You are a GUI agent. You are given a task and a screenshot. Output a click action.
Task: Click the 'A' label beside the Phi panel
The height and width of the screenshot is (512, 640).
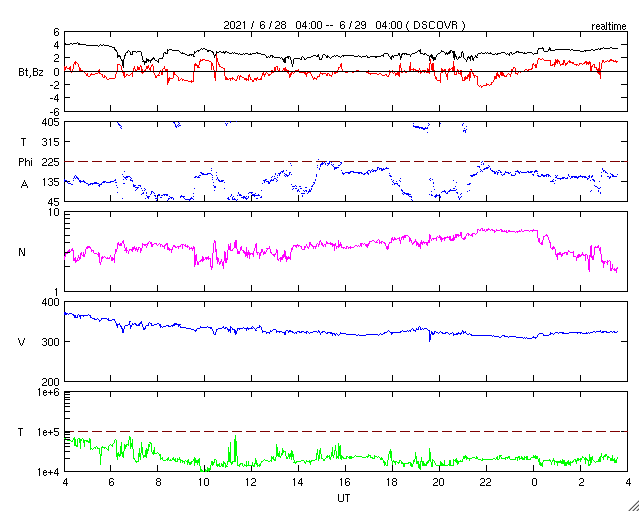click(24, 185)
